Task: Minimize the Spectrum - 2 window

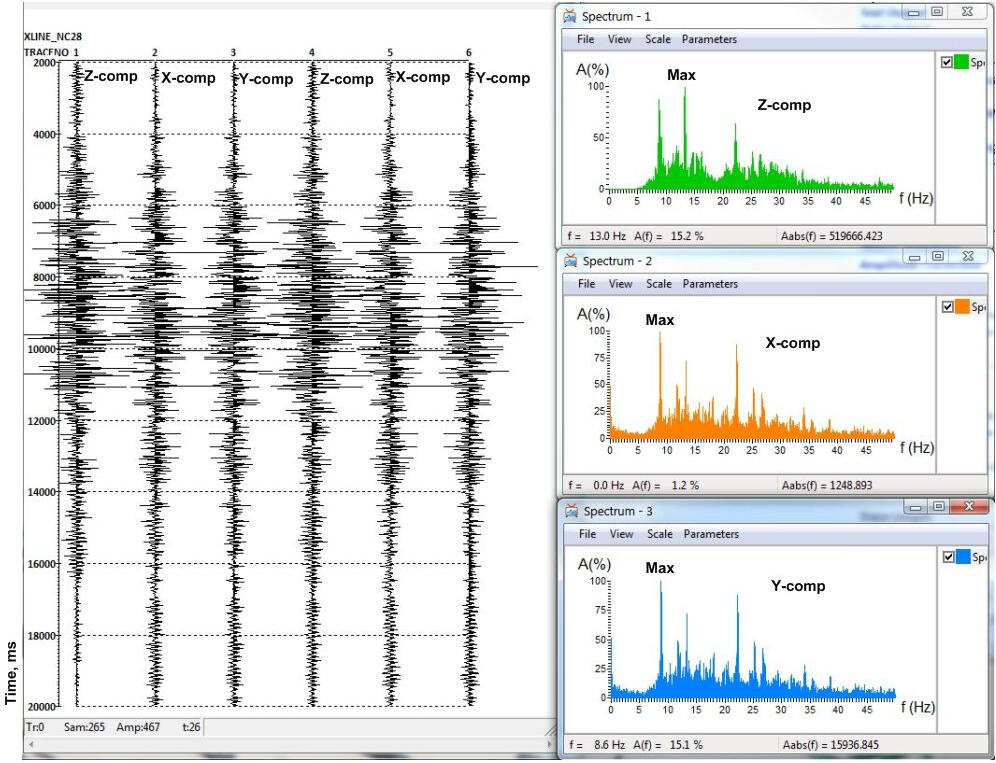Action: pyautogui.click(x=912, y=257)
